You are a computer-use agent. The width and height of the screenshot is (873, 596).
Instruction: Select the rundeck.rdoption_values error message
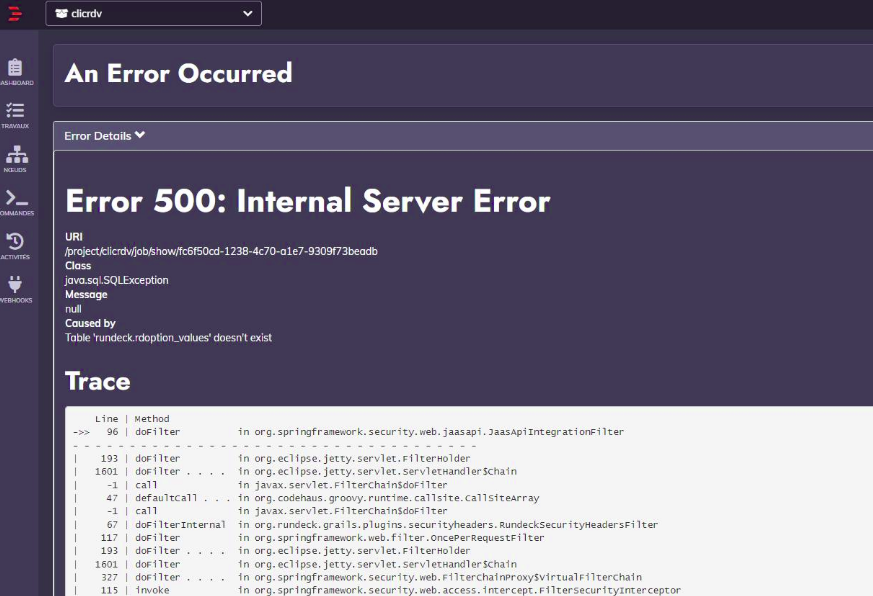click(x=167, y=337)
